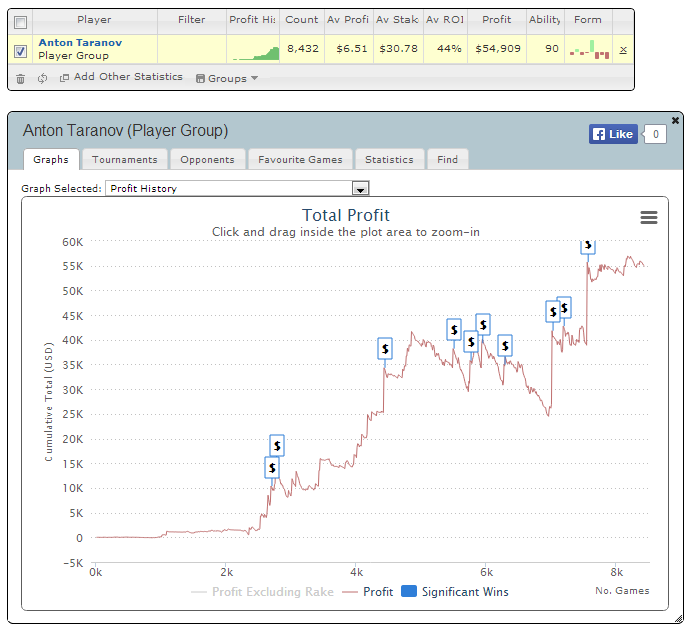698x639 pixels.
Task: Click the panel resize grip in bottom corner
Action: point(678,618)
